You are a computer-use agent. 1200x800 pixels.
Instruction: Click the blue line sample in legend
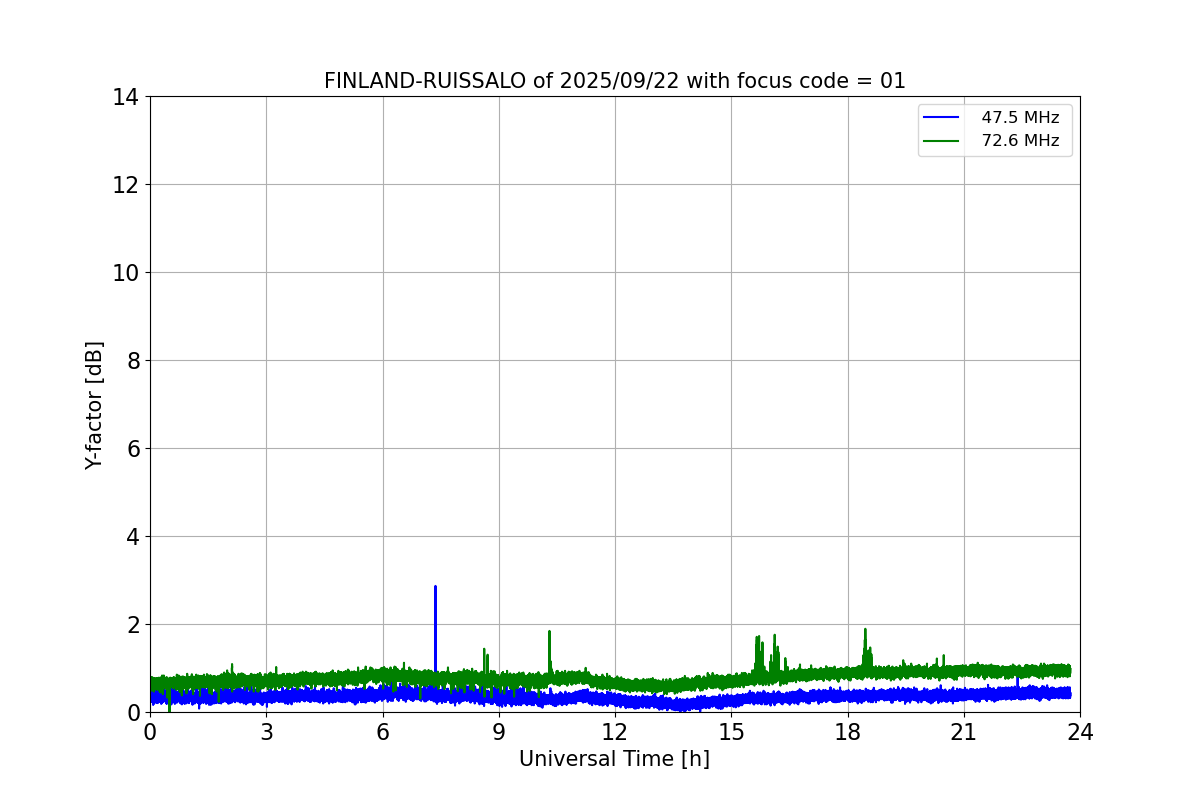click(941, 118)
